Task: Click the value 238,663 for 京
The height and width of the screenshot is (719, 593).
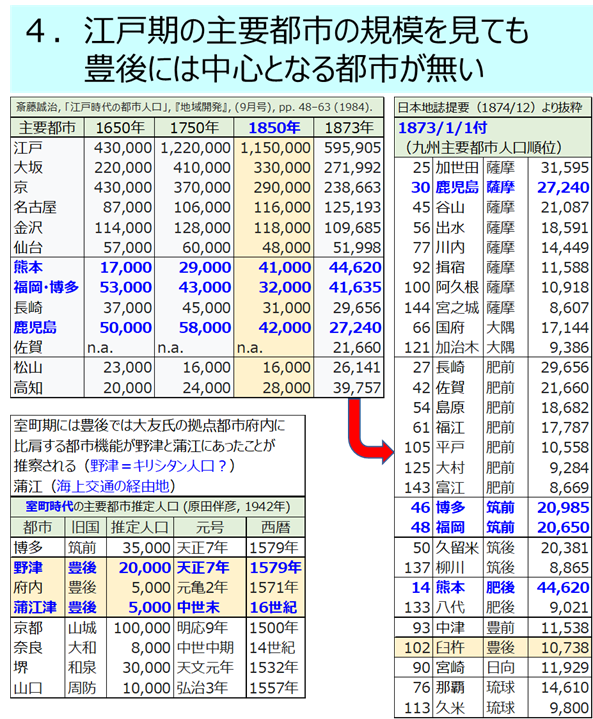Action: tap(352, 188)
